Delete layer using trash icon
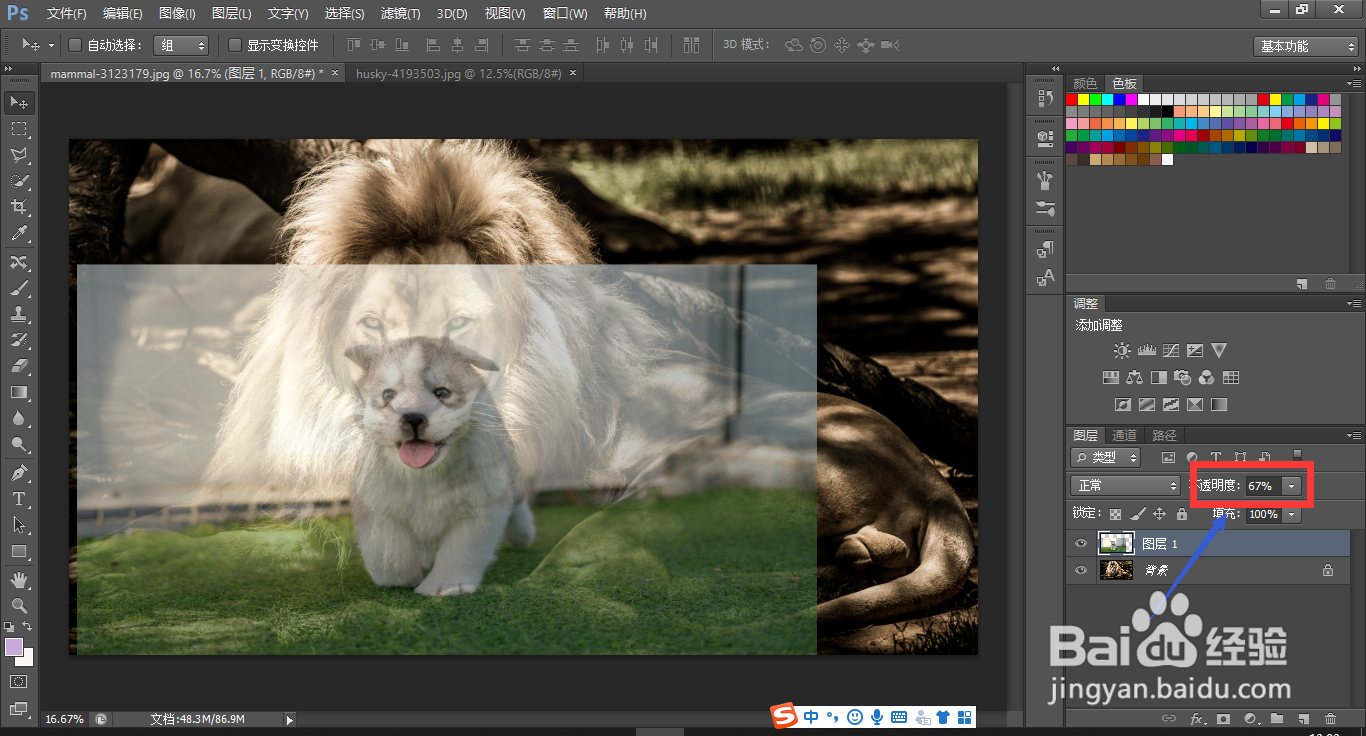 [x=1329, y=718]
